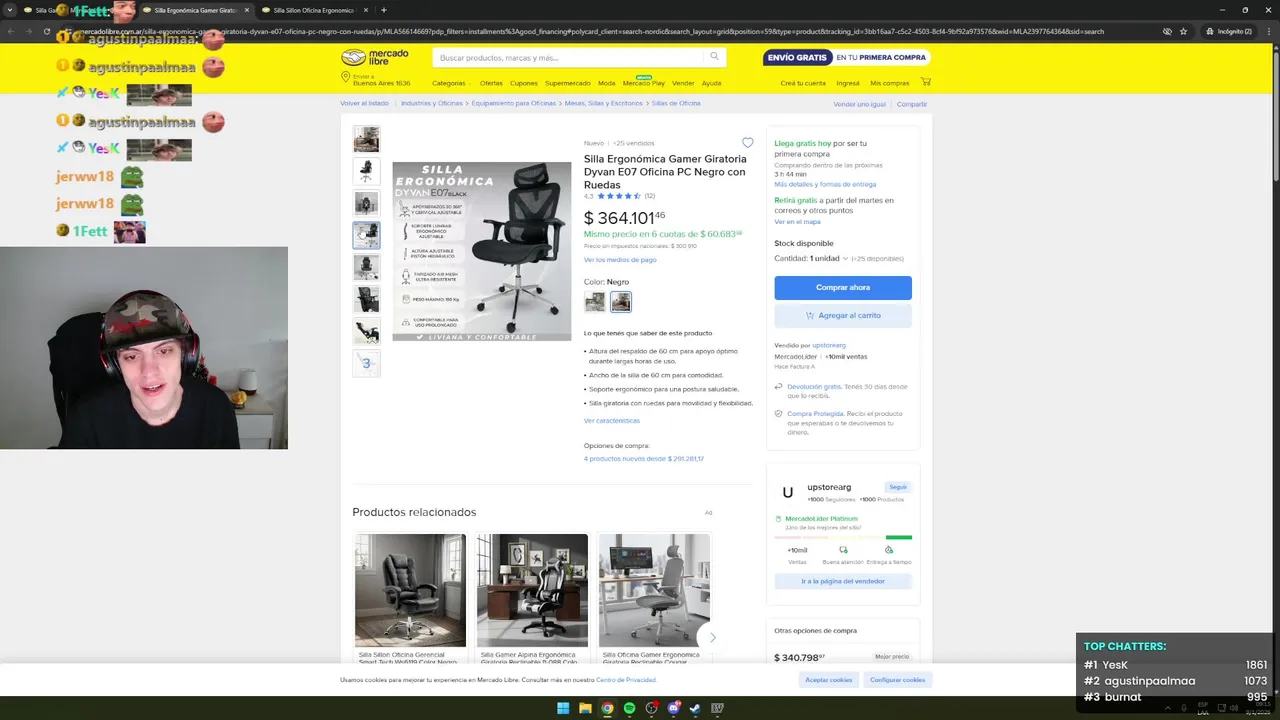Click Ir a la página del vendedor
Image resolution: width=1280 pixels, height=720 pixels.
click(843, 581)
